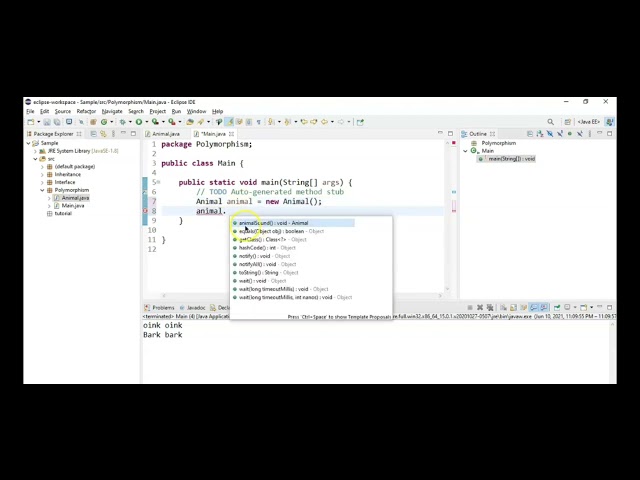
Task: Toggle Hide Non-Public Members in Outline
Action: click(570, 133)
